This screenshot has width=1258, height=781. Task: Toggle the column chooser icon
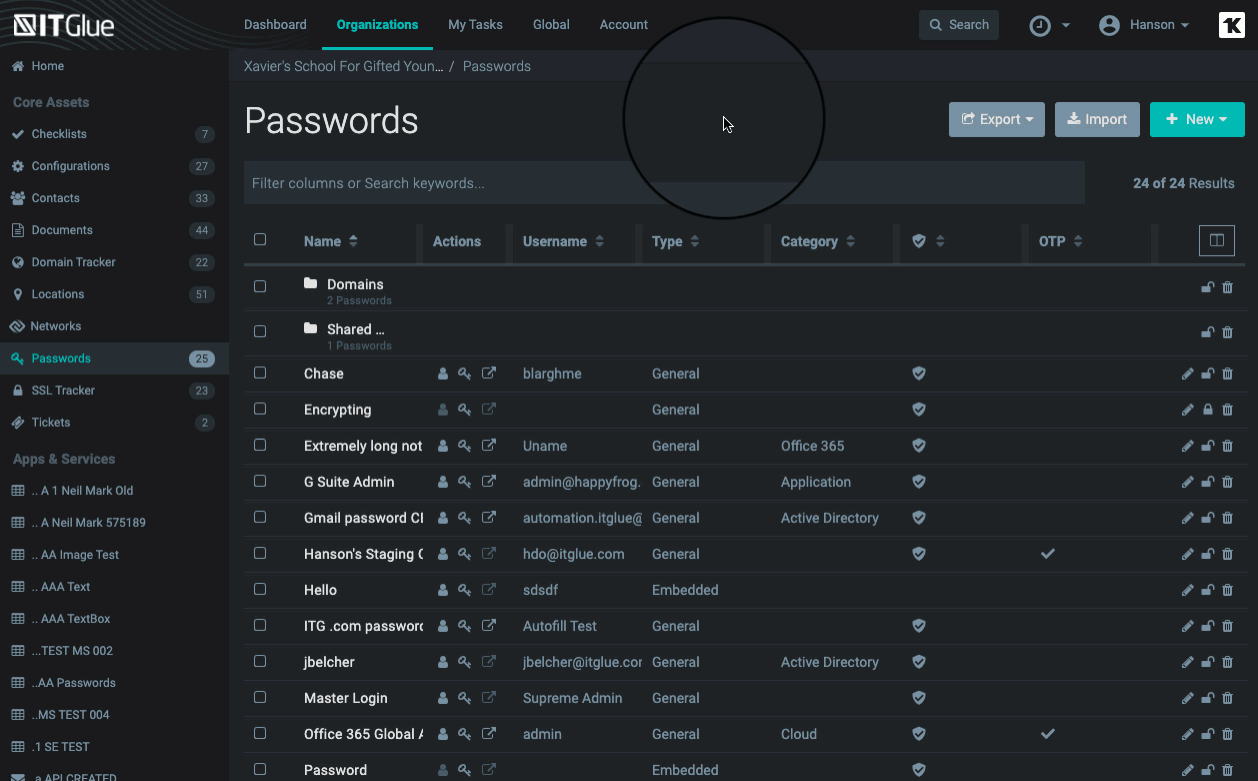[x=1217, y=241]
